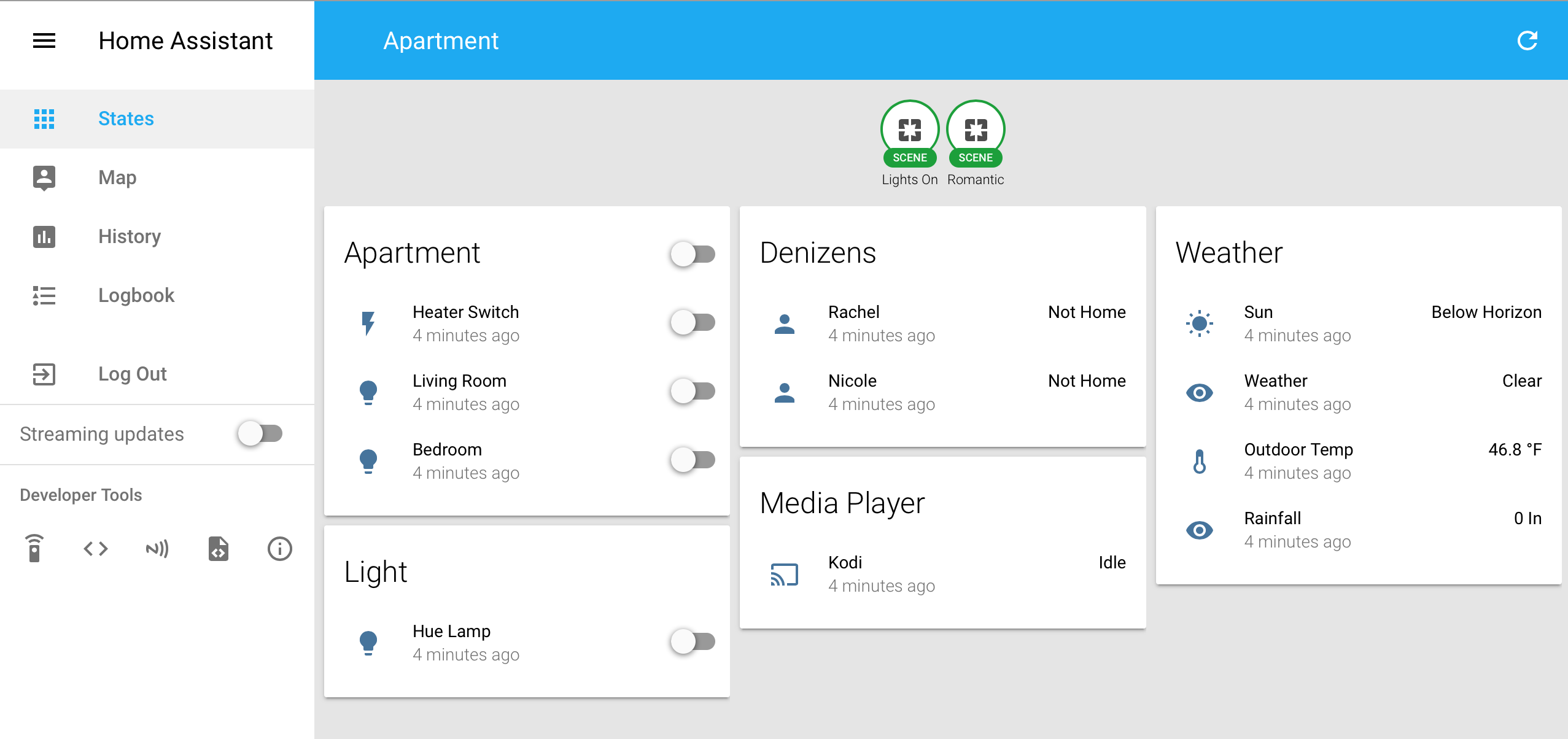This screenshot has height=739, width=1568.
Task: Activate the Romantic scene badge
Action: (x=975, y=130)
